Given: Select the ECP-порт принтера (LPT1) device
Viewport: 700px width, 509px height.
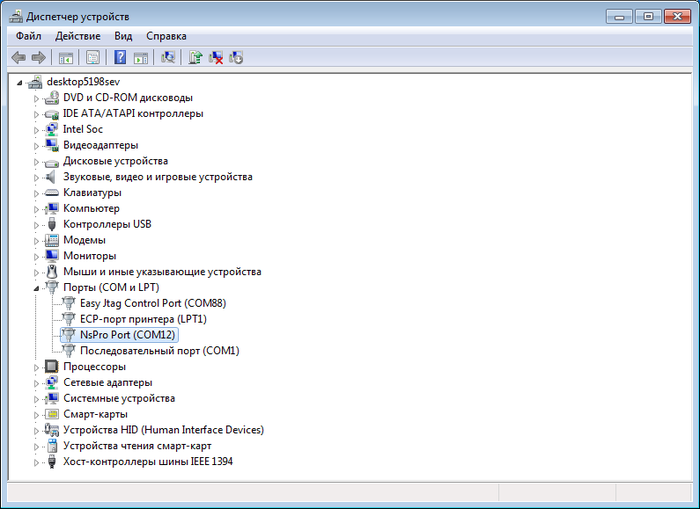Looking at the screenshot, I should pyautogui.click(x=142, y=319).
